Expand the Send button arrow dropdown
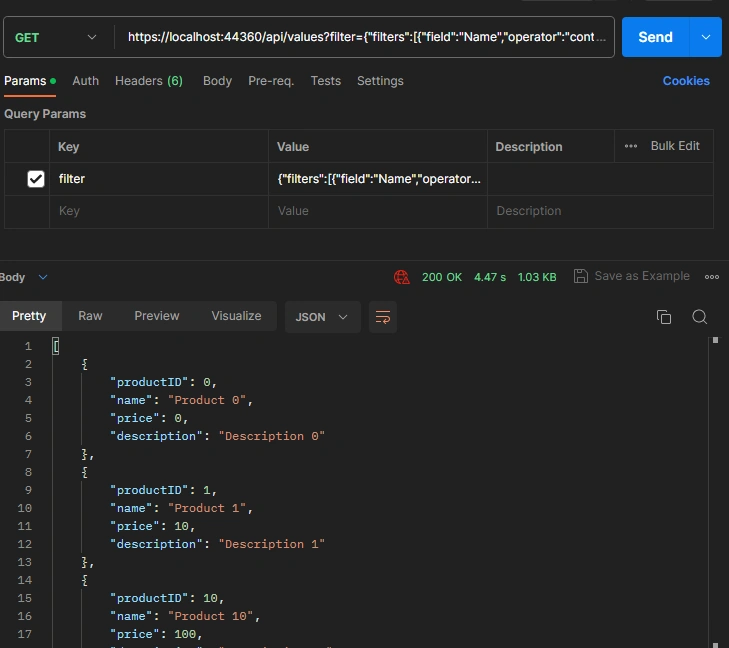This screenshot has height=648, width=729. (x=705, y=37)
